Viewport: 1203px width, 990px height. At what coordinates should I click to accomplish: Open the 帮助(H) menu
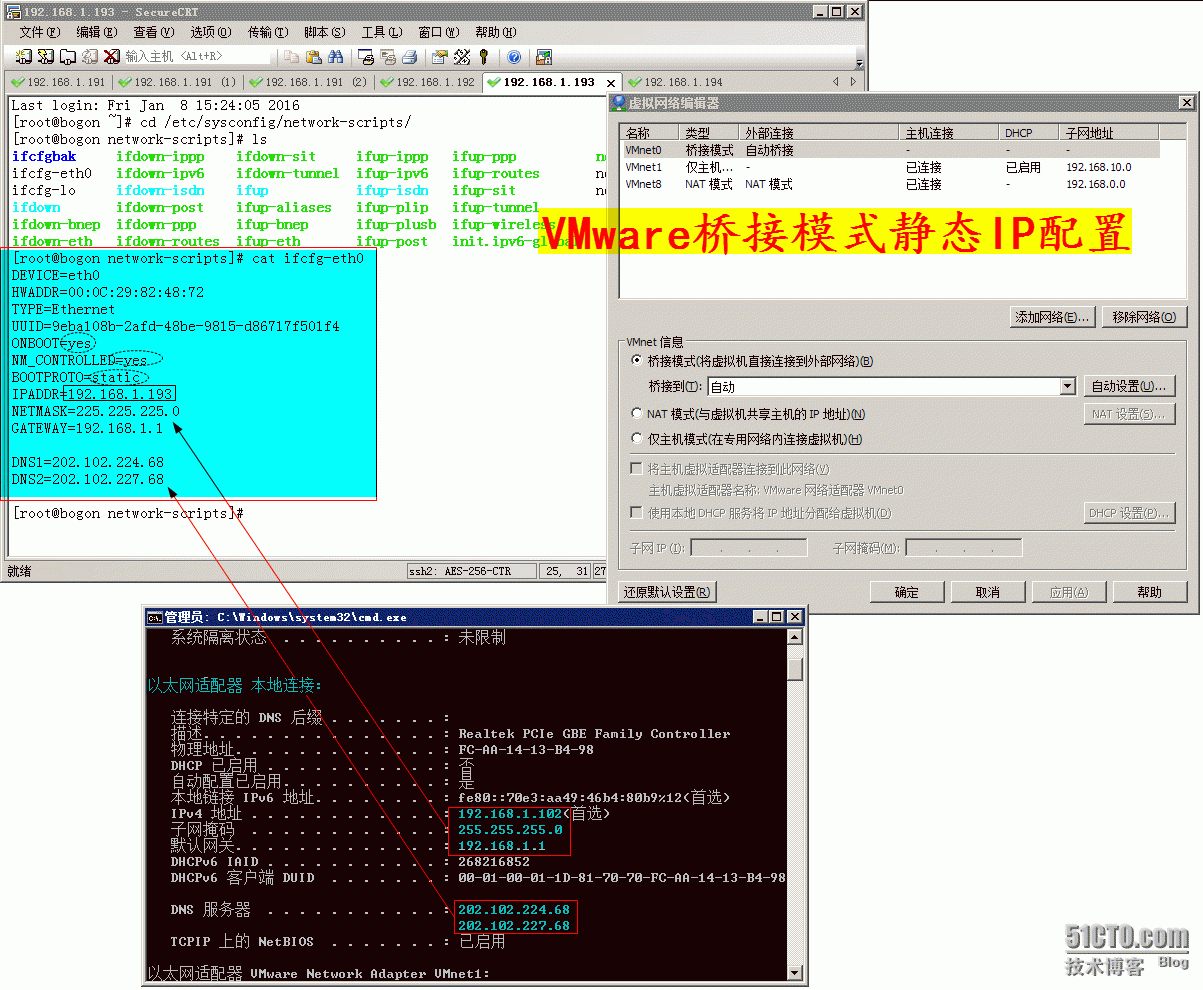click(x=496, y=32)
